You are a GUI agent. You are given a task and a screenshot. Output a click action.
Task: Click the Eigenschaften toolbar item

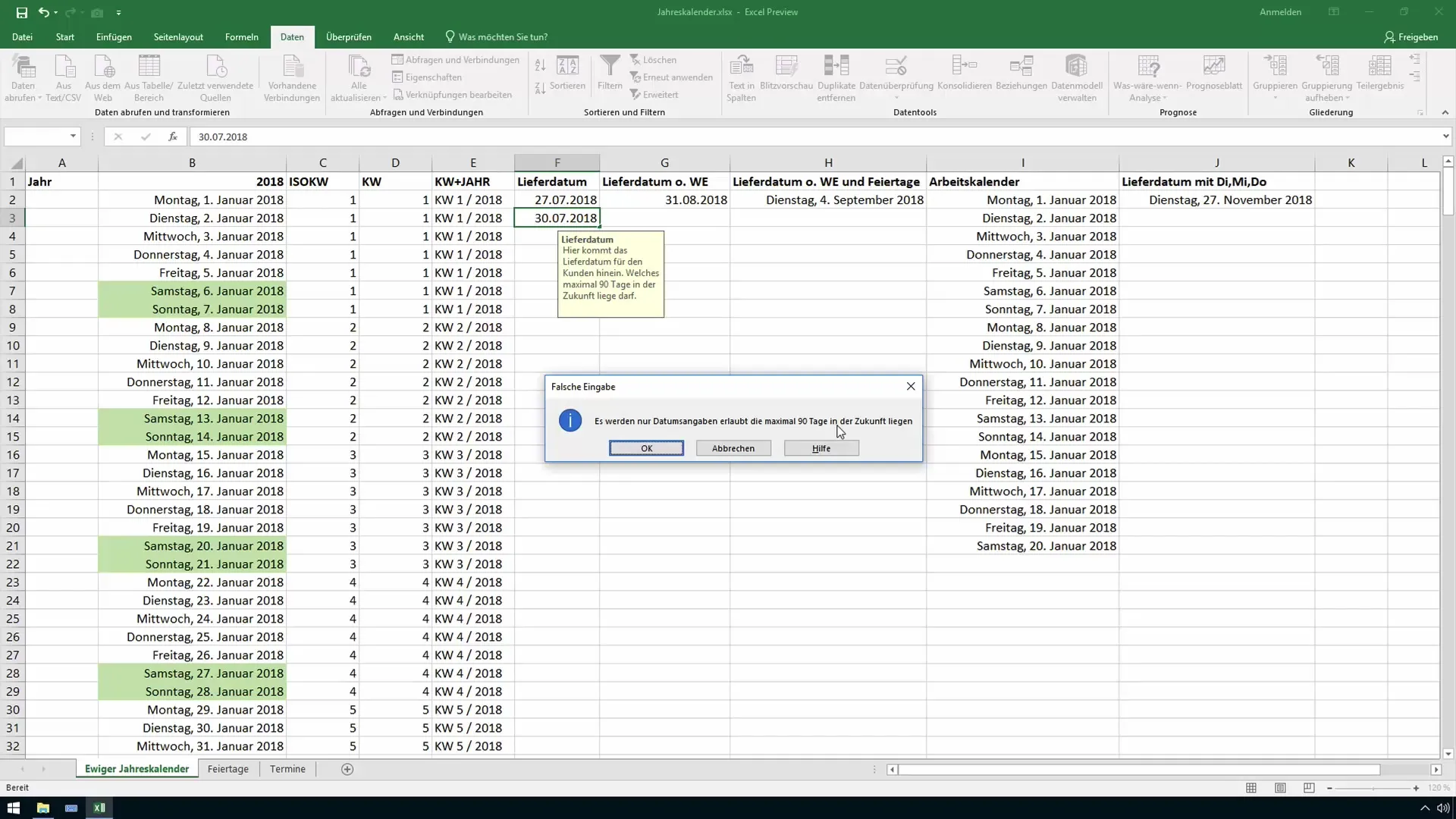[x=427, y=77]
